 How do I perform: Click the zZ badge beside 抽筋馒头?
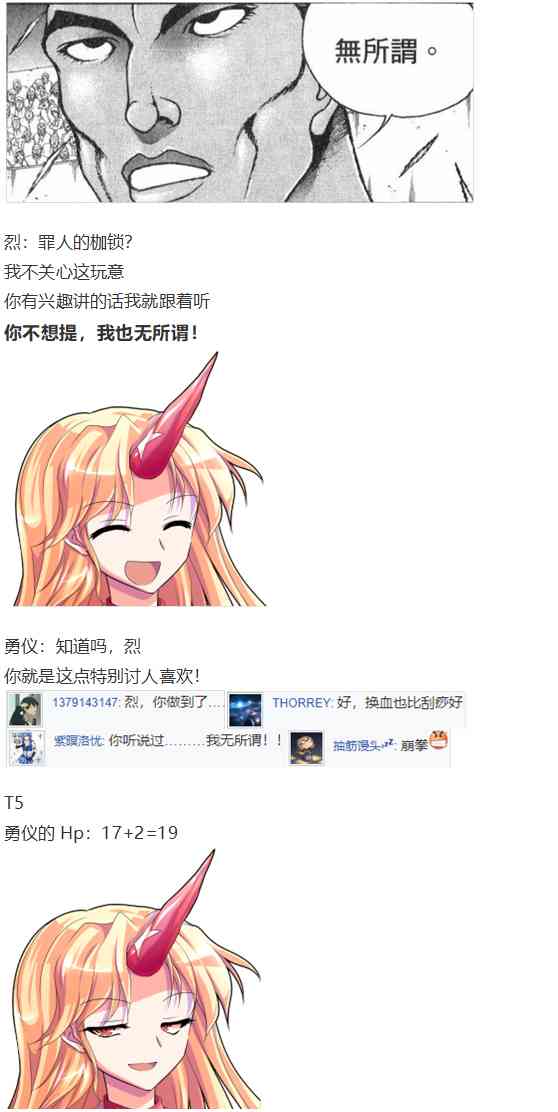coord(389,743)
